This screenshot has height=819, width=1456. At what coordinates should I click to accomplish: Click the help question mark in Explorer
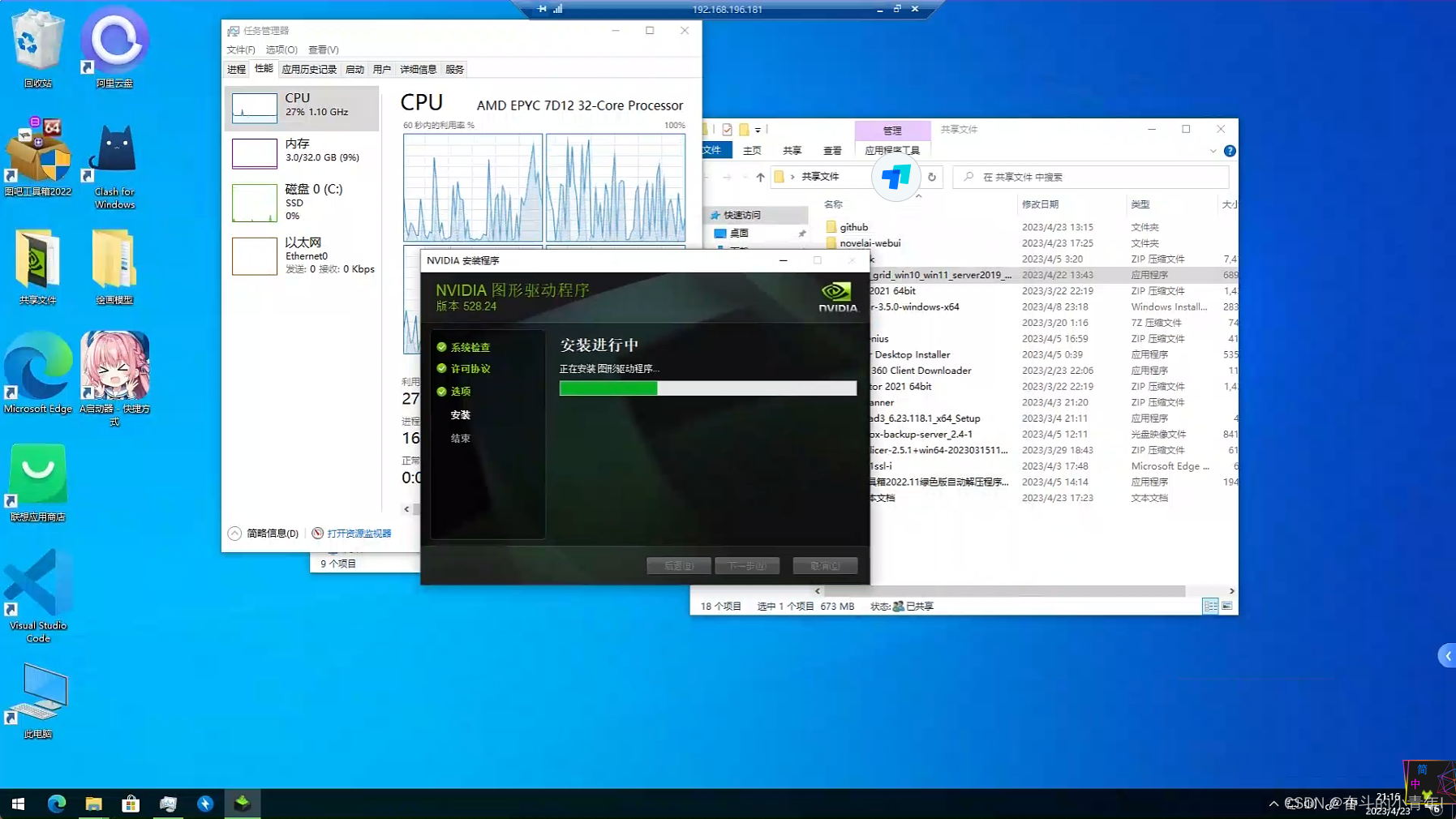pos(1231,150)
